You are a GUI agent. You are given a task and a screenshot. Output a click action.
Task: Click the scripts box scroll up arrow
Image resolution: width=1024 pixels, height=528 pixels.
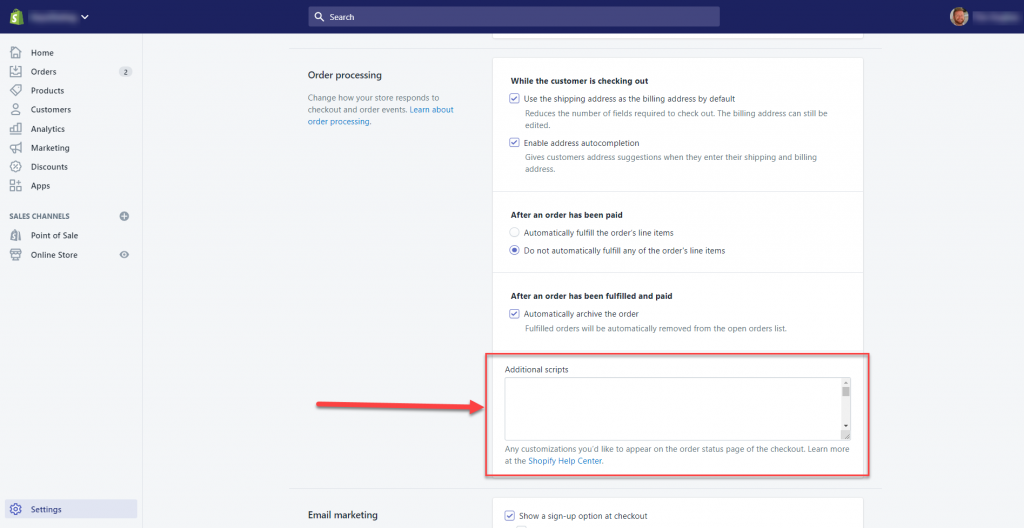click(846, 382)
